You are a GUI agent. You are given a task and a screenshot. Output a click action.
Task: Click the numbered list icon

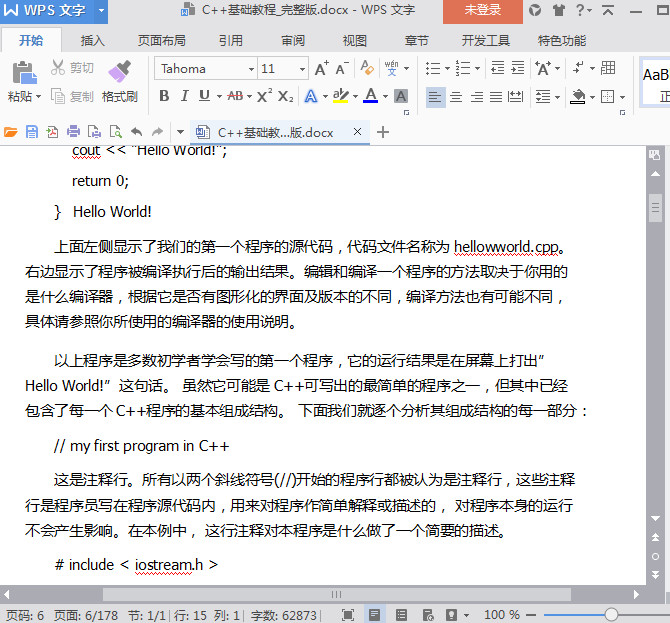click(x=463, y=68)
